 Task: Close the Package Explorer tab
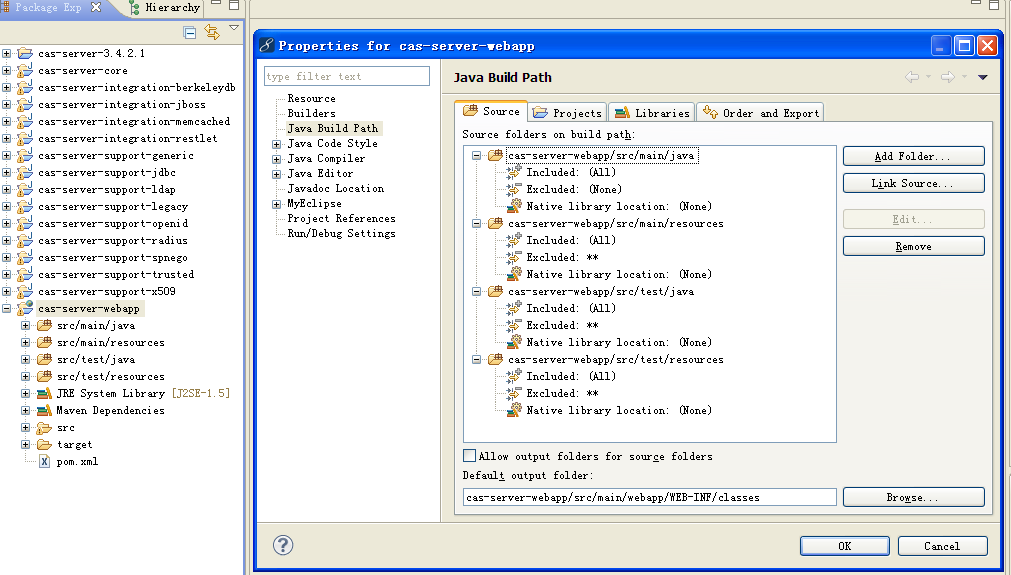pos(96,7)
